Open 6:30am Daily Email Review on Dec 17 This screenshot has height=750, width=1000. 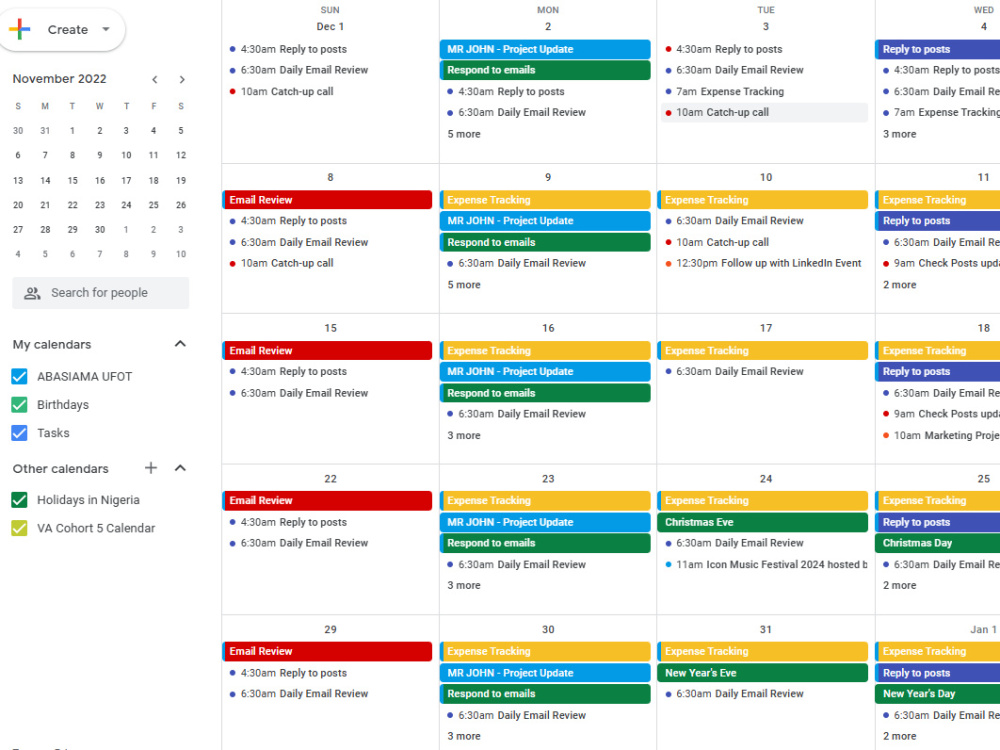pos(764,371)
